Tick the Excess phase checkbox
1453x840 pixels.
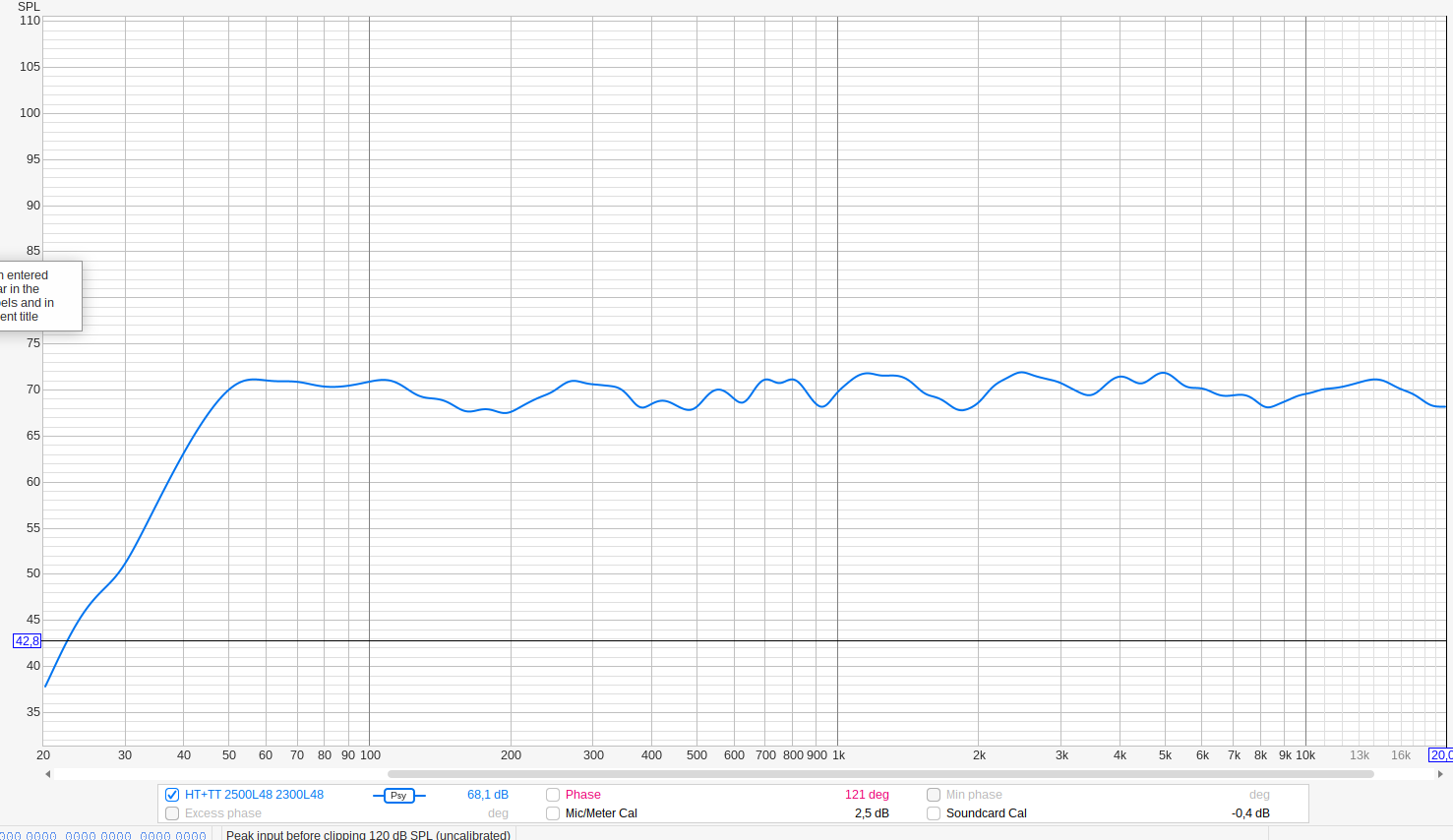[x=172, y=813]
